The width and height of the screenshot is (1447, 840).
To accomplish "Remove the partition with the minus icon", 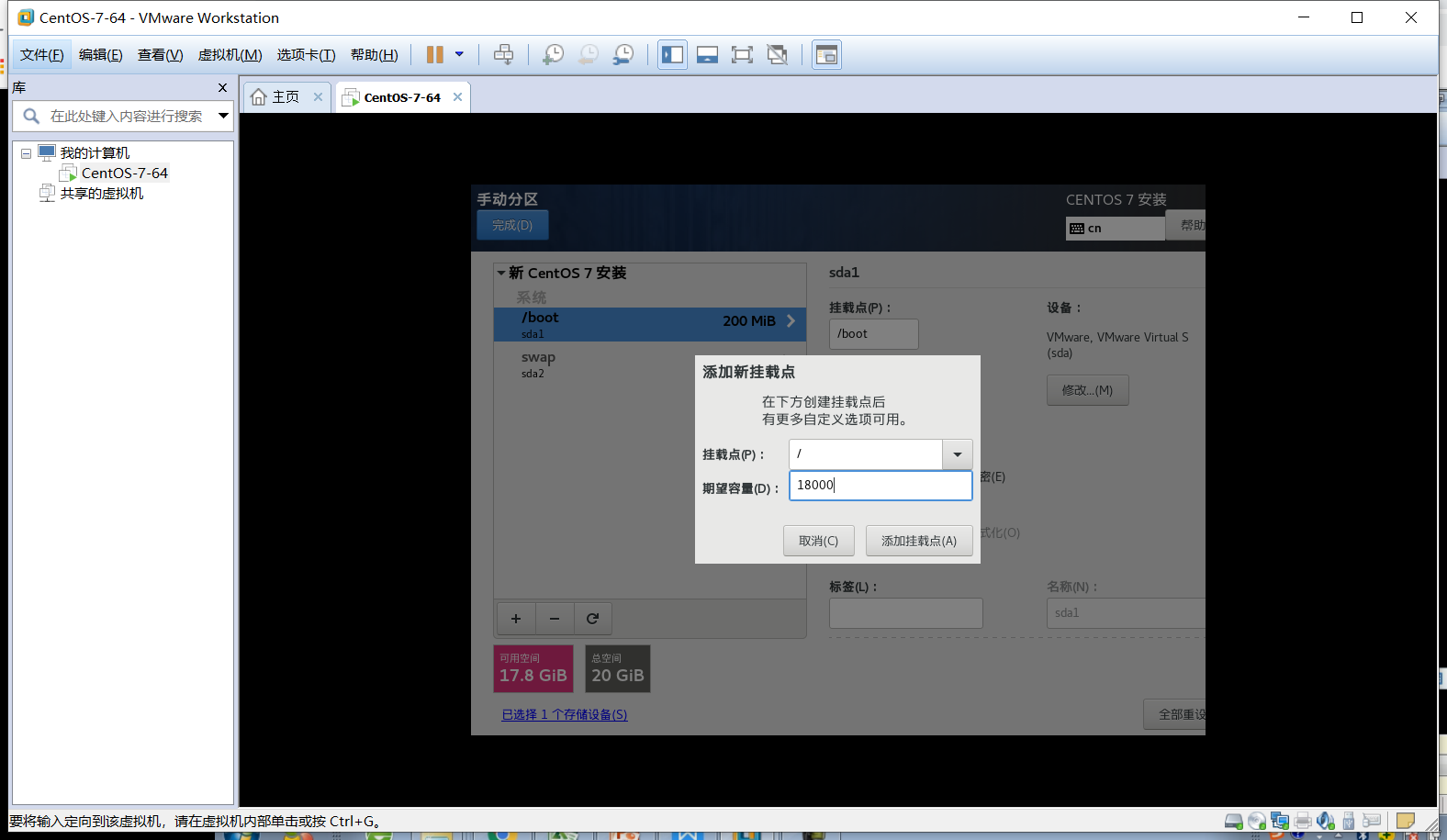I will (x=555, y=619).
